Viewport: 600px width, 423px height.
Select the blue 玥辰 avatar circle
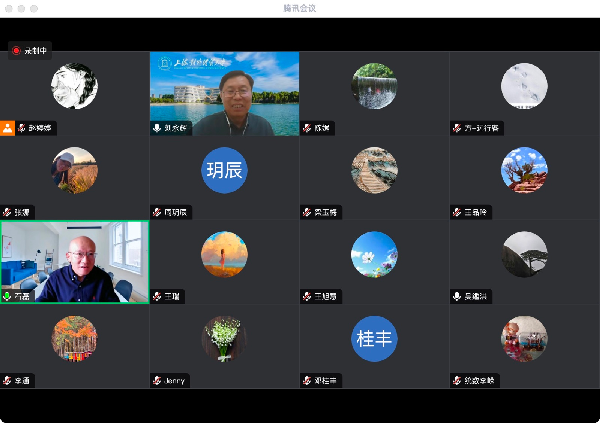click(224, 170)
